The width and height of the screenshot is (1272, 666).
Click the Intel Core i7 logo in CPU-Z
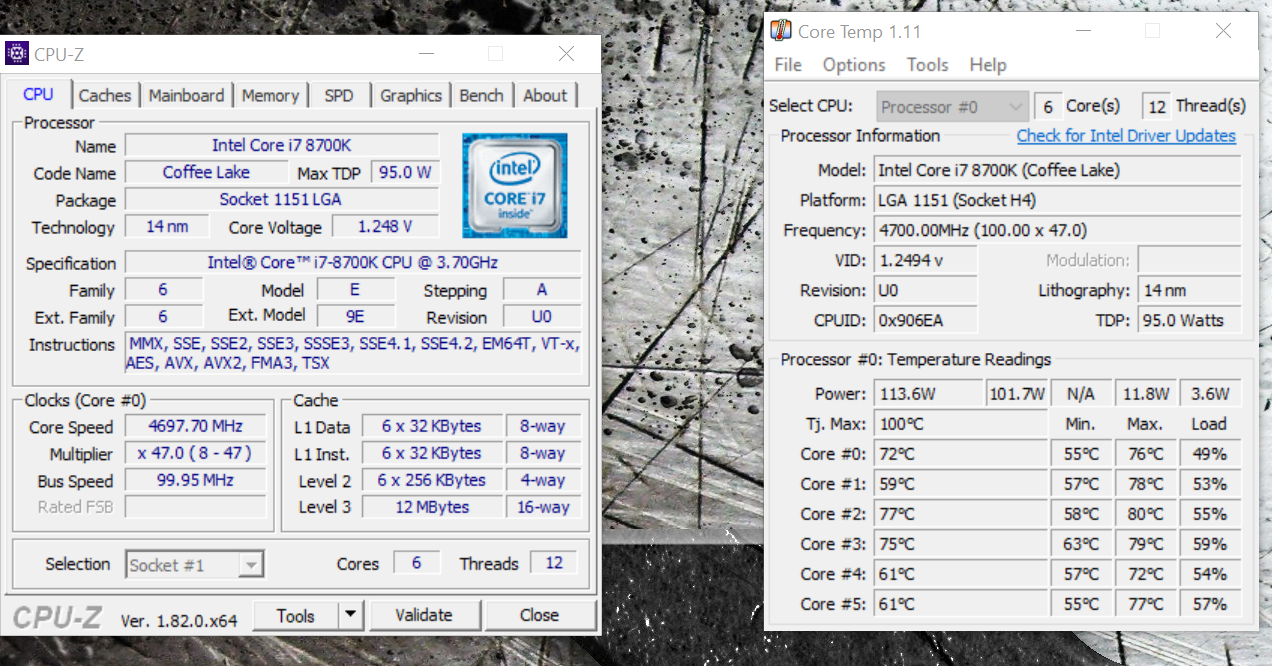coord(514,185)
